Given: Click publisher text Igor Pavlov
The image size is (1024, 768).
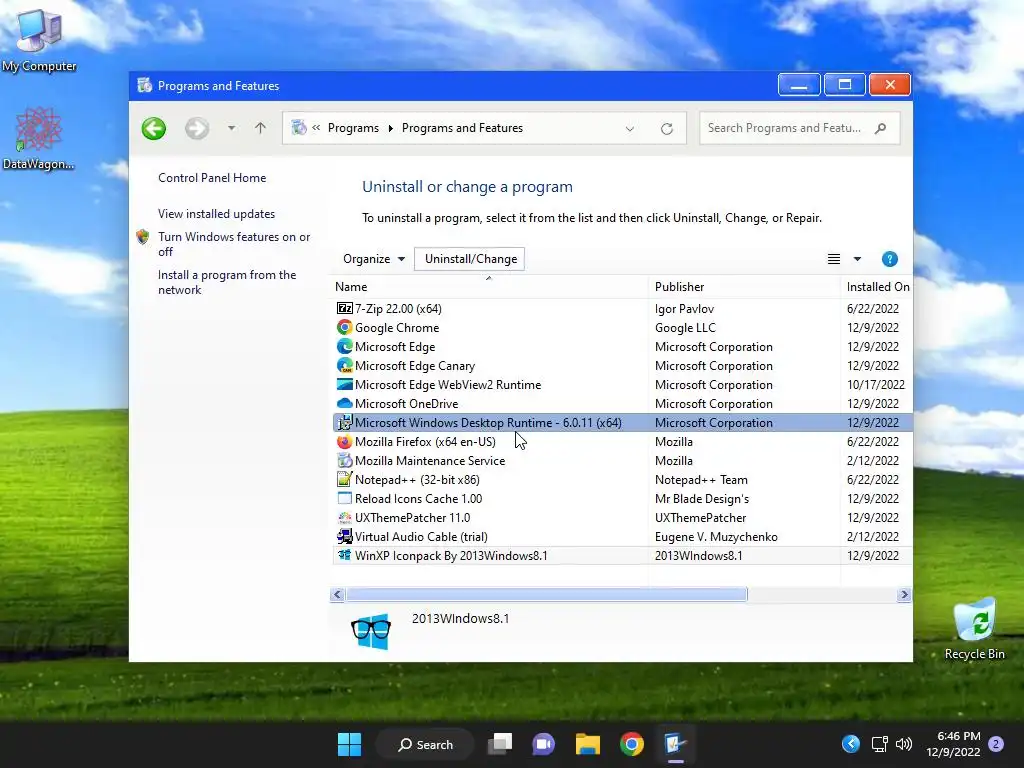Looking at the screenshot, I should coord(684,308).
